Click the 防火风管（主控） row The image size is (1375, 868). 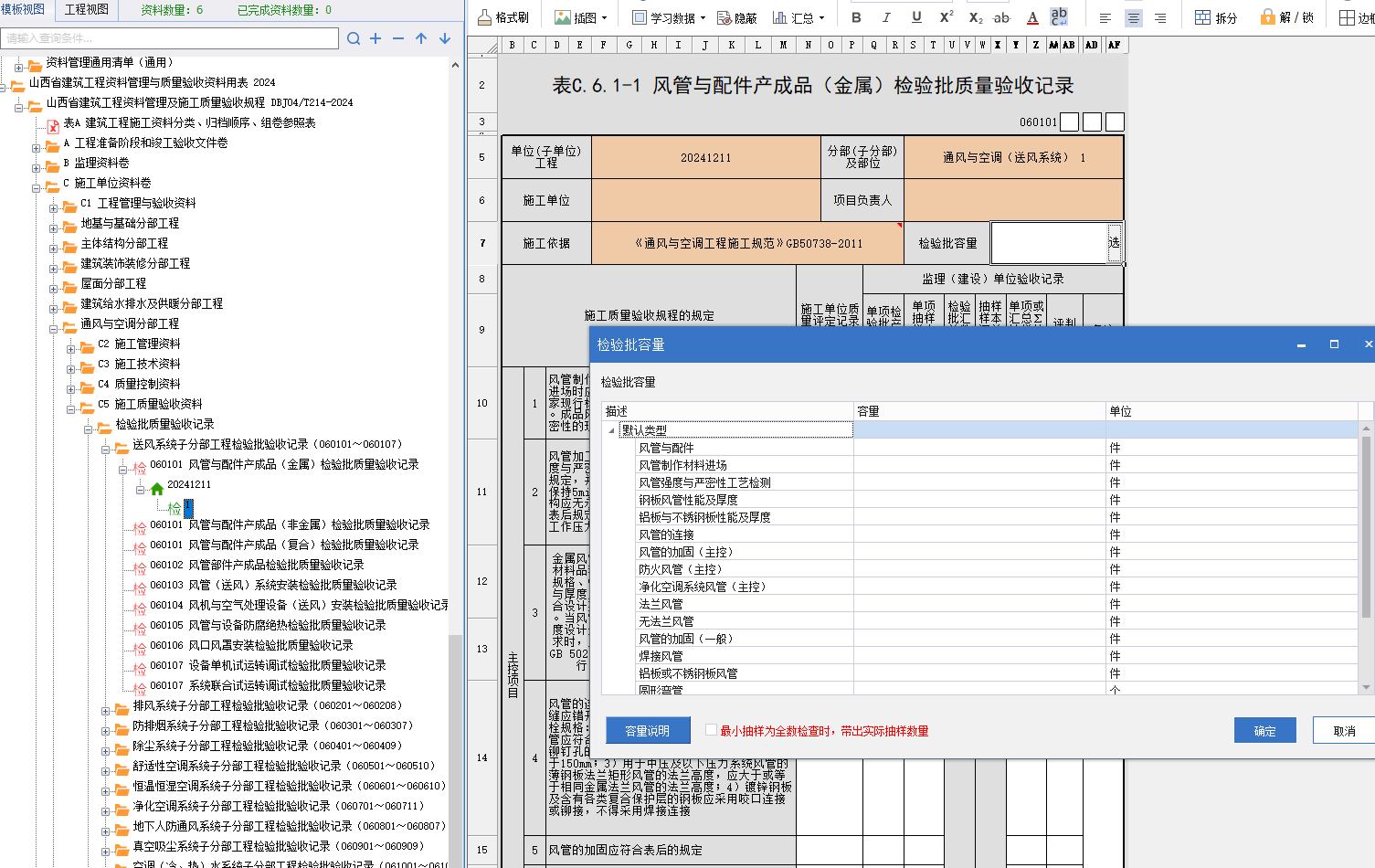click(x=979, y=569)
